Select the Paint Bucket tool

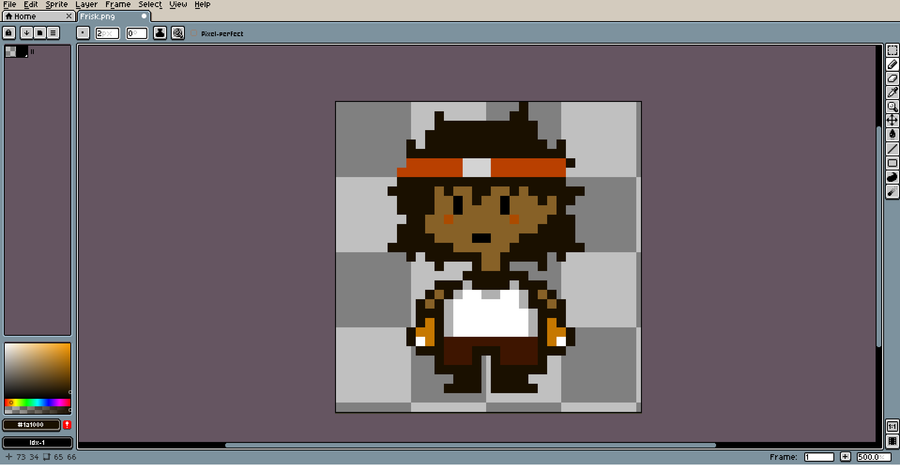(892, 134)
